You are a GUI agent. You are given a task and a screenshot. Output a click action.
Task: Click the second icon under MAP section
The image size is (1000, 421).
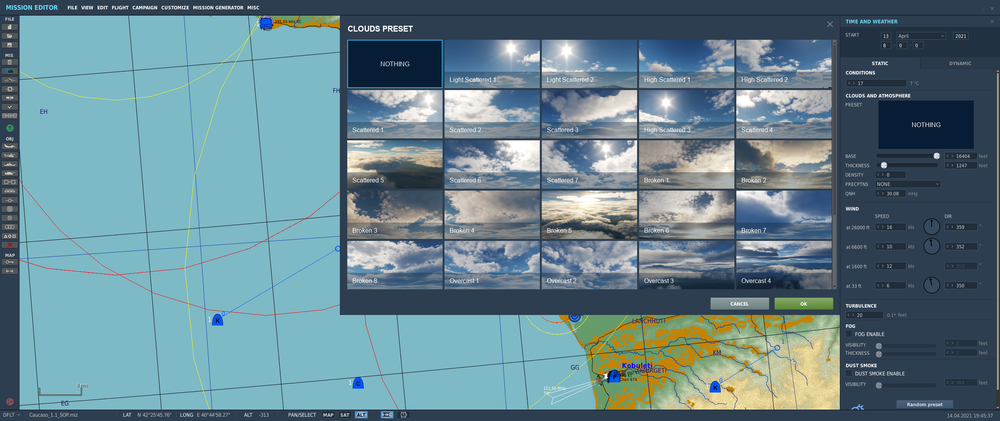[10, 271]
